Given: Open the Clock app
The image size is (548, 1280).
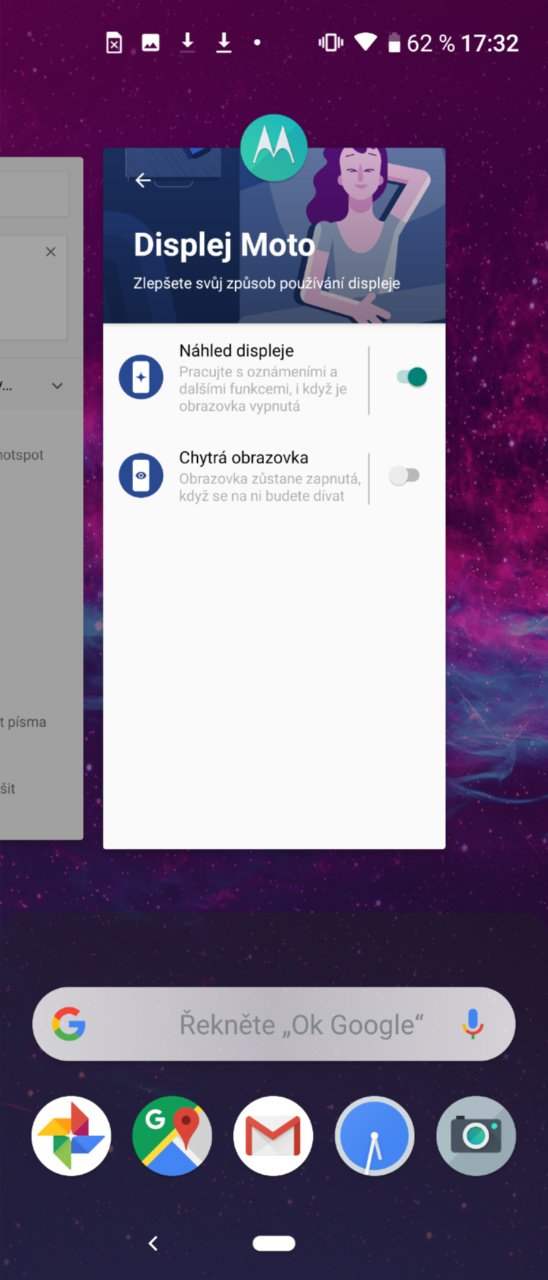Looking at the screenshot, I should 375,1136.
